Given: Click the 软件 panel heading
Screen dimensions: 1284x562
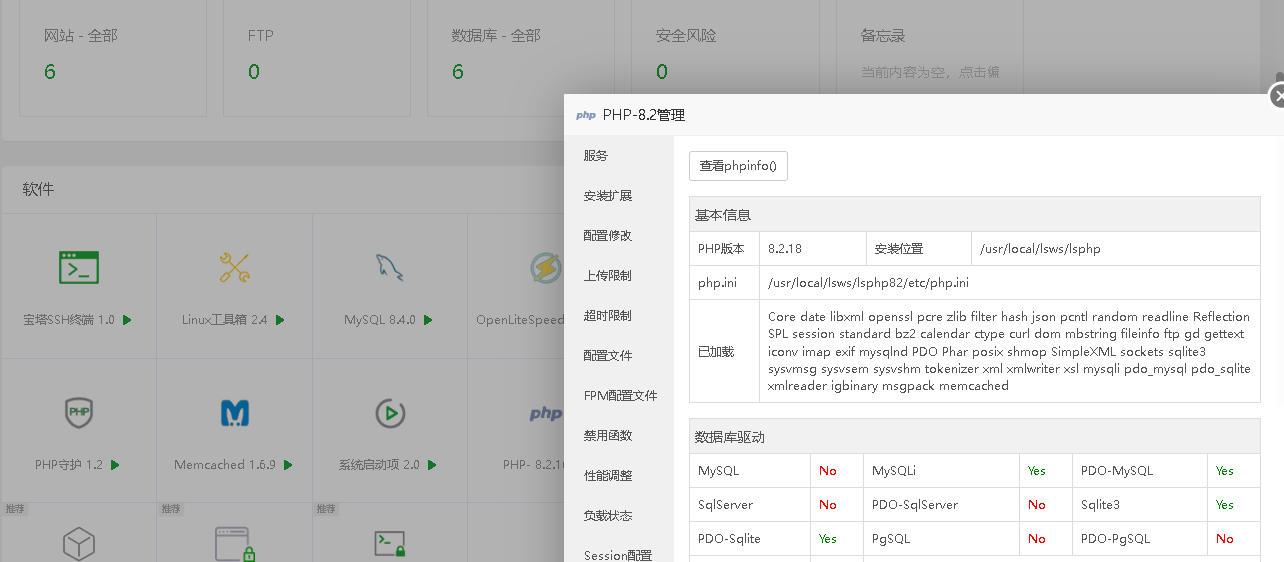Looking at the screenshot, I should [x=38, y=189].
